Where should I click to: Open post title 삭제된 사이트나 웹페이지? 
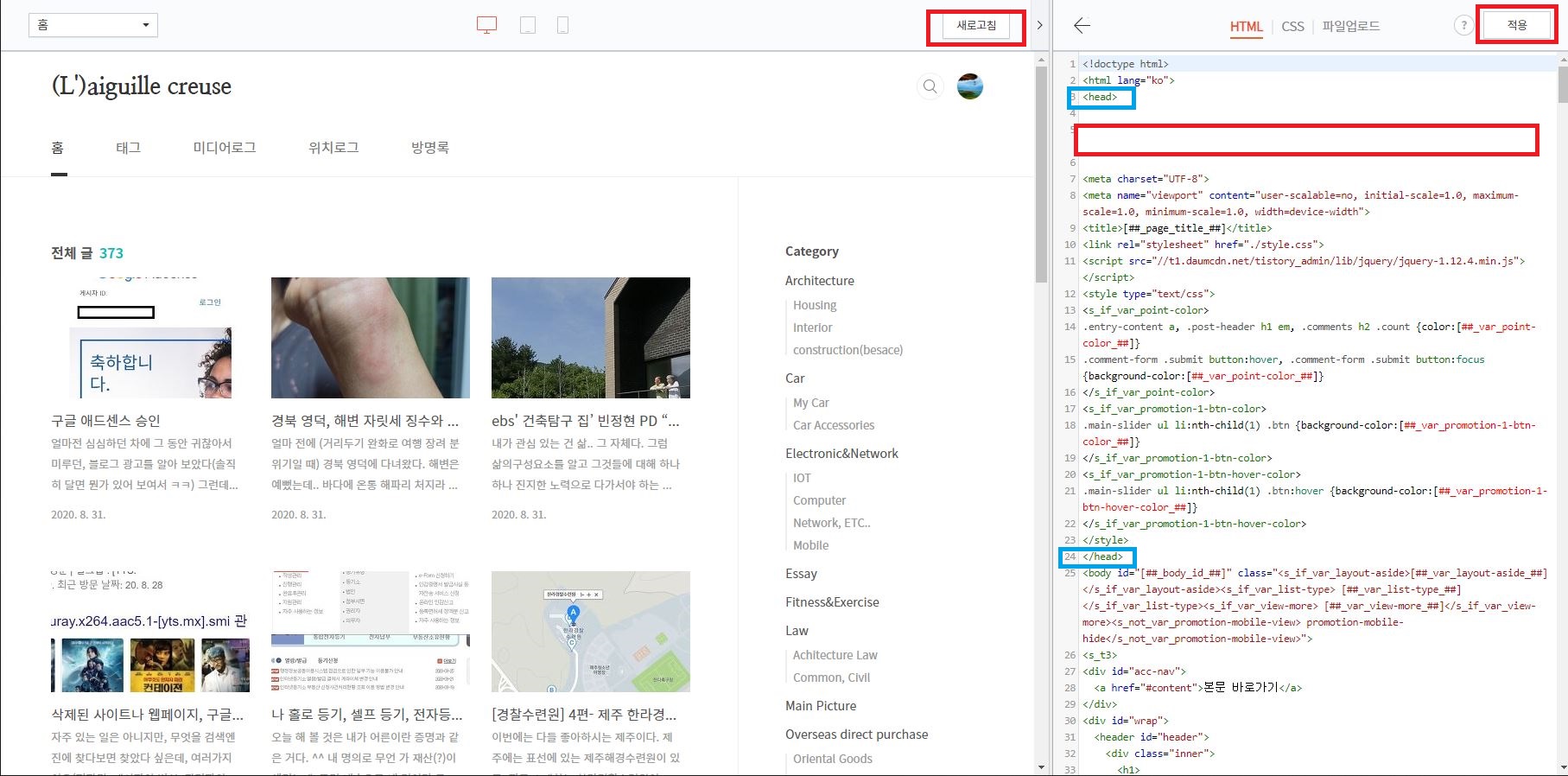pos(147,715)
